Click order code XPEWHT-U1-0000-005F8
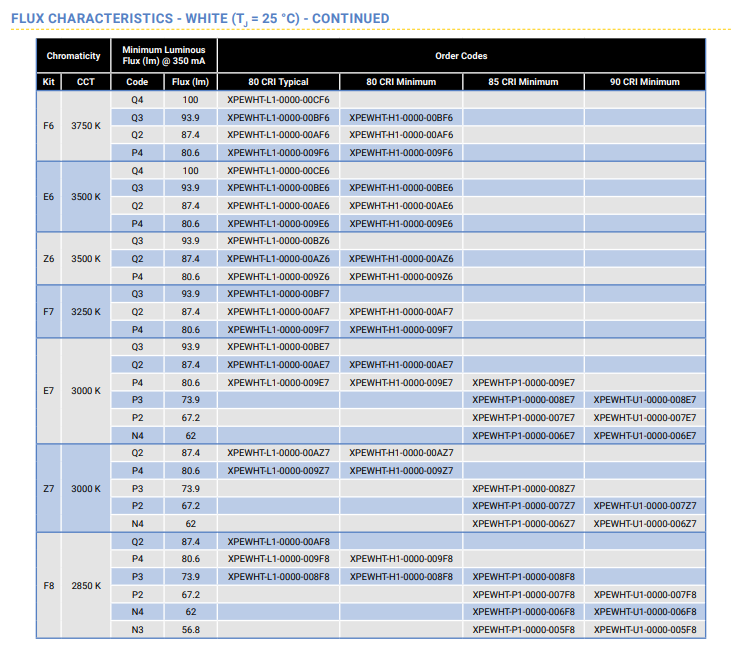The image size is (735, 660). pyautogui.click(x=645, y=630)
